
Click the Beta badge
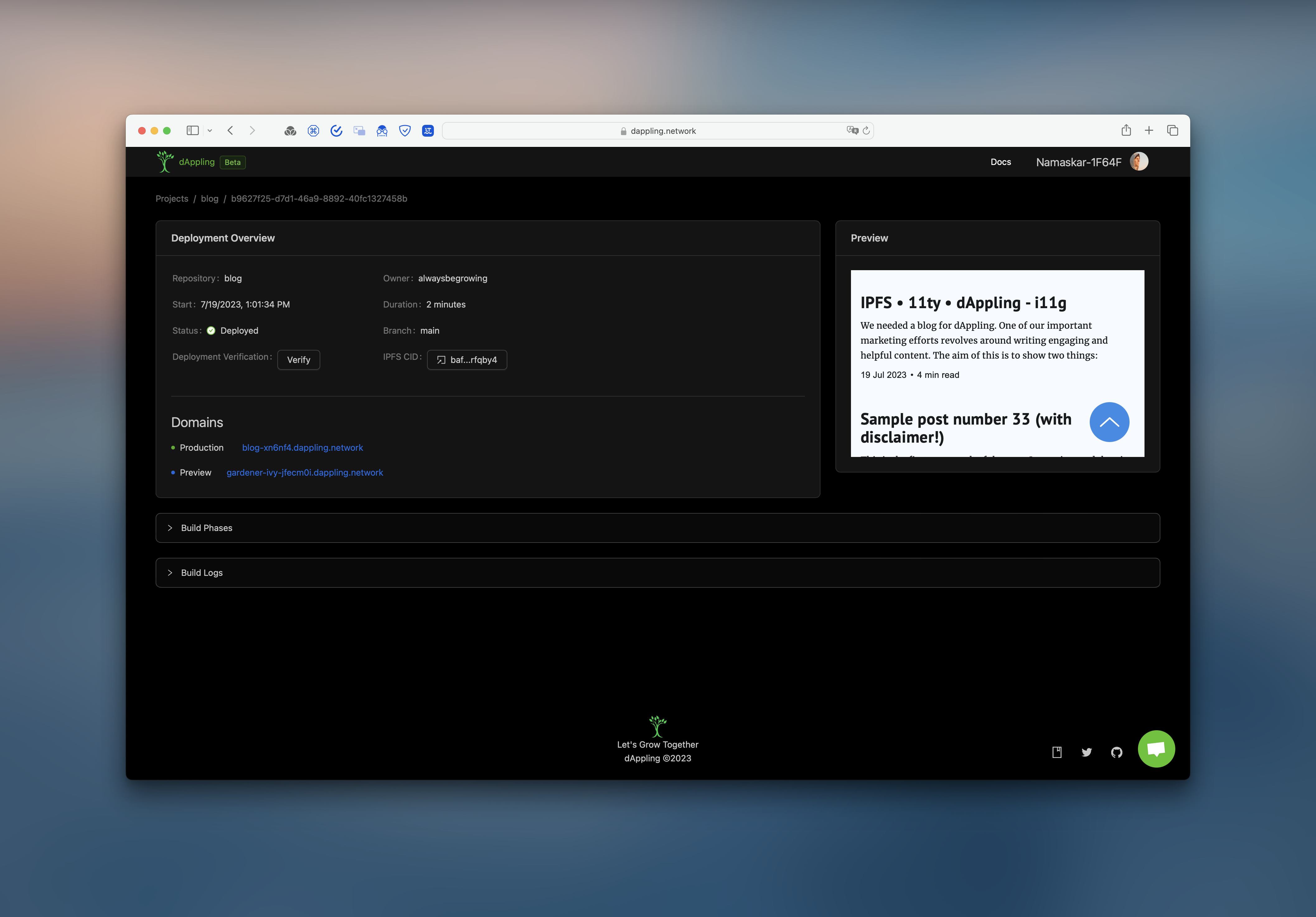click(x=233, y=162)
